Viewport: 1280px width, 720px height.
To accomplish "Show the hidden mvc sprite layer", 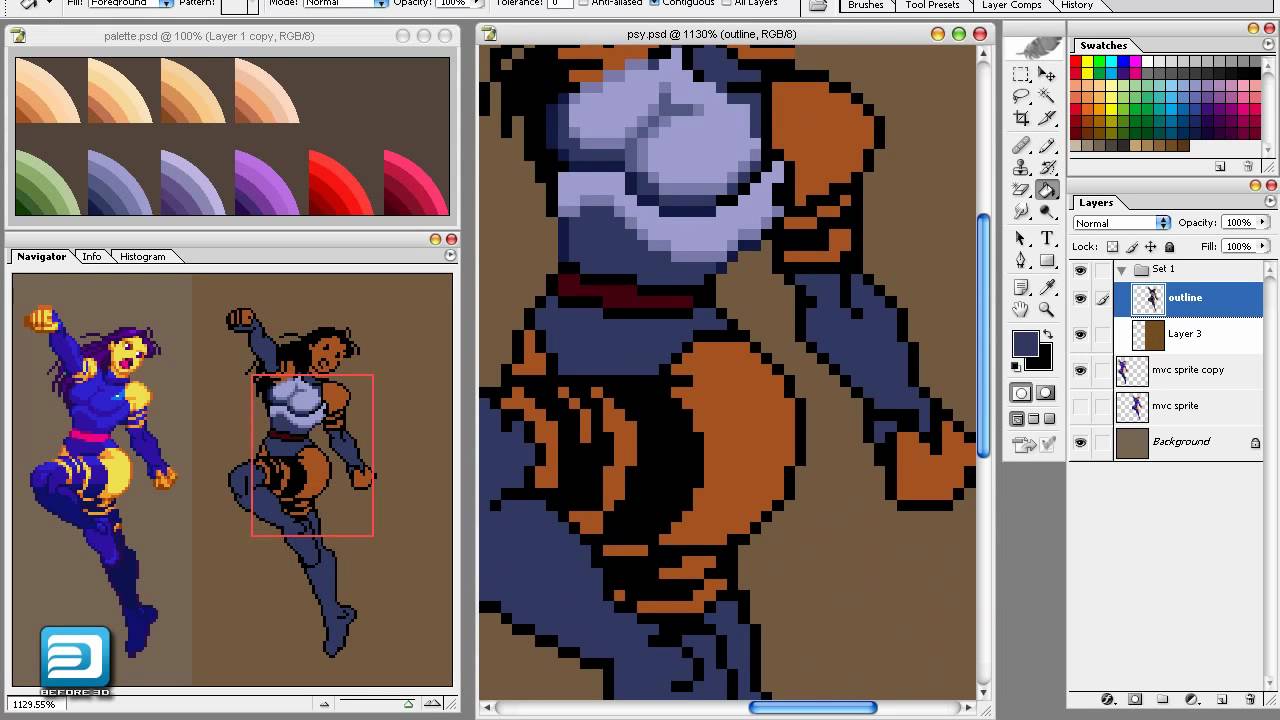I will [1080, 406].
